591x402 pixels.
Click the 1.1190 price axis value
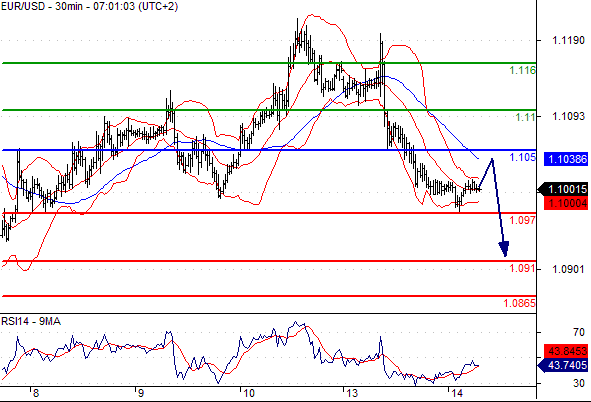568,40
